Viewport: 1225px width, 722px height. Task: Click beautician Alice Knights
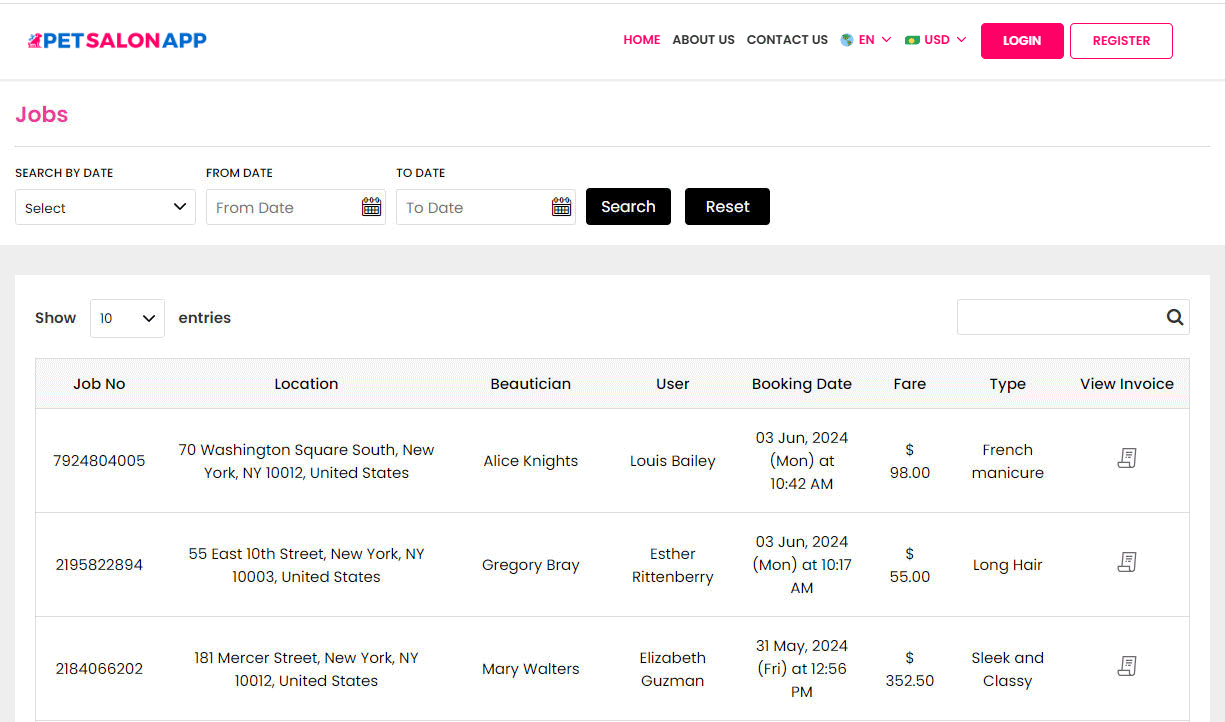530,461
